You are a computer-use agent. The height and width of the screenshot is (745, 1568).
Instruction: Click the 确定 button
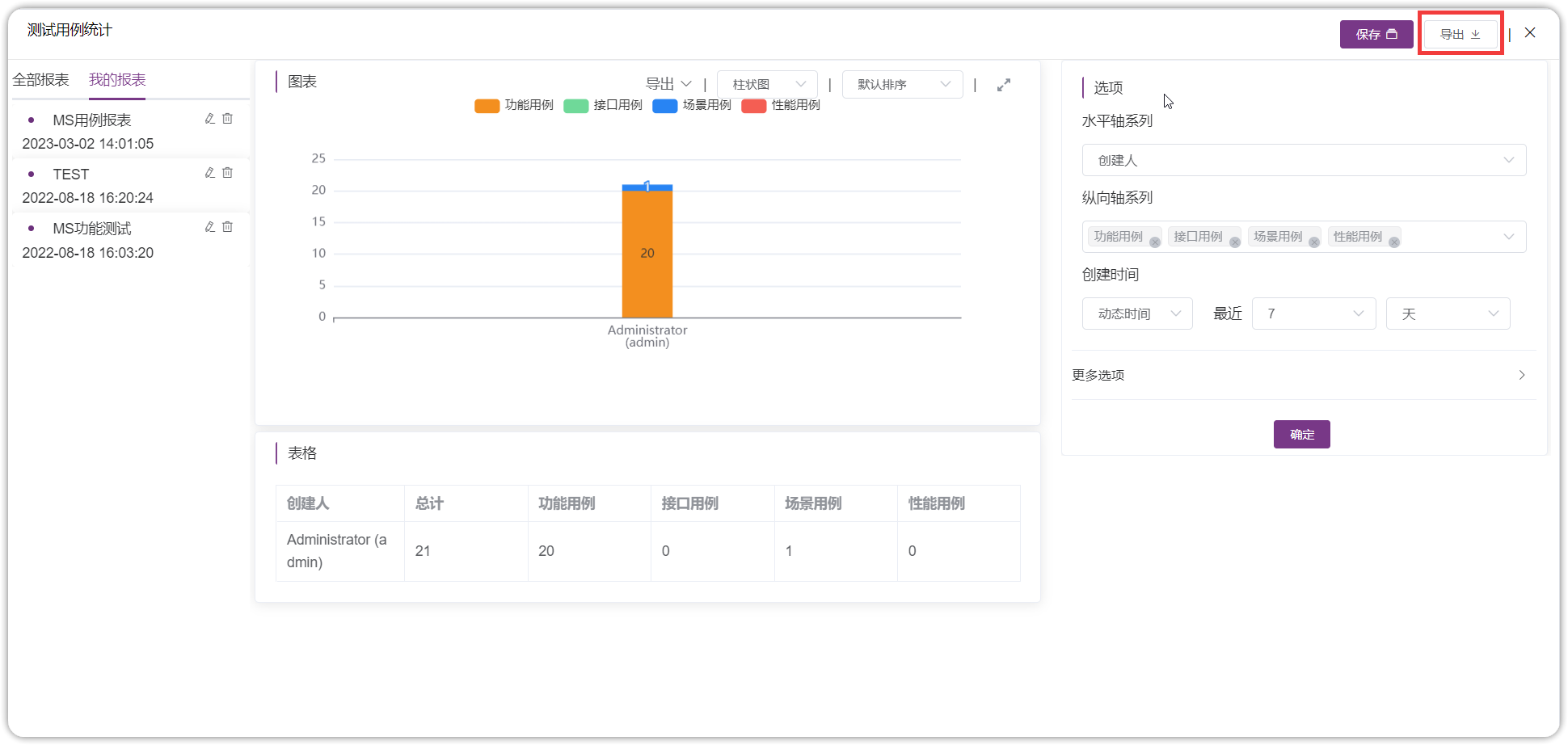click(1301, 435)
